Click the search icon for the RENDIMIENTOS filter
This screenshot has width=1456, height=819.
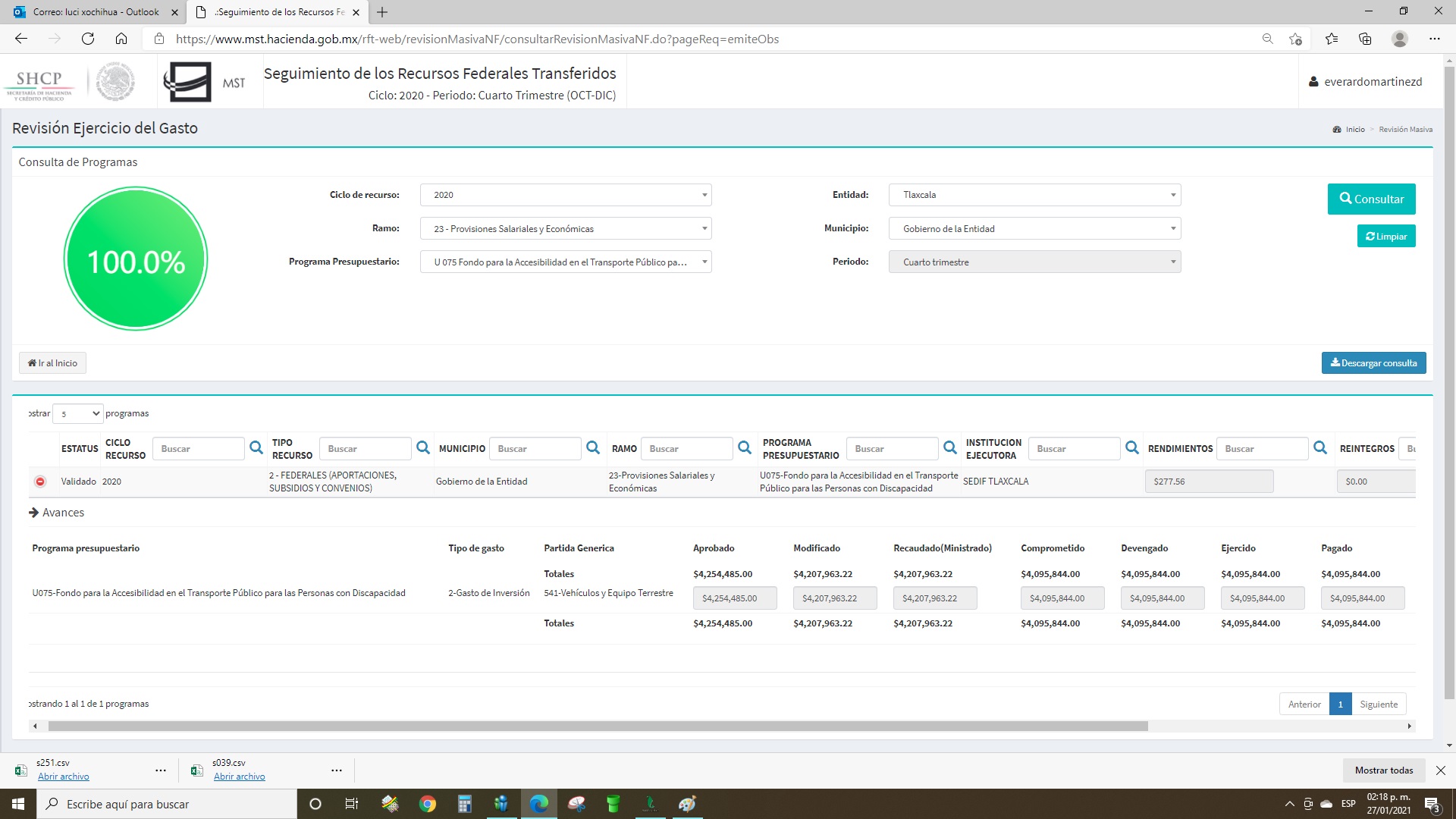[1320, 448]
